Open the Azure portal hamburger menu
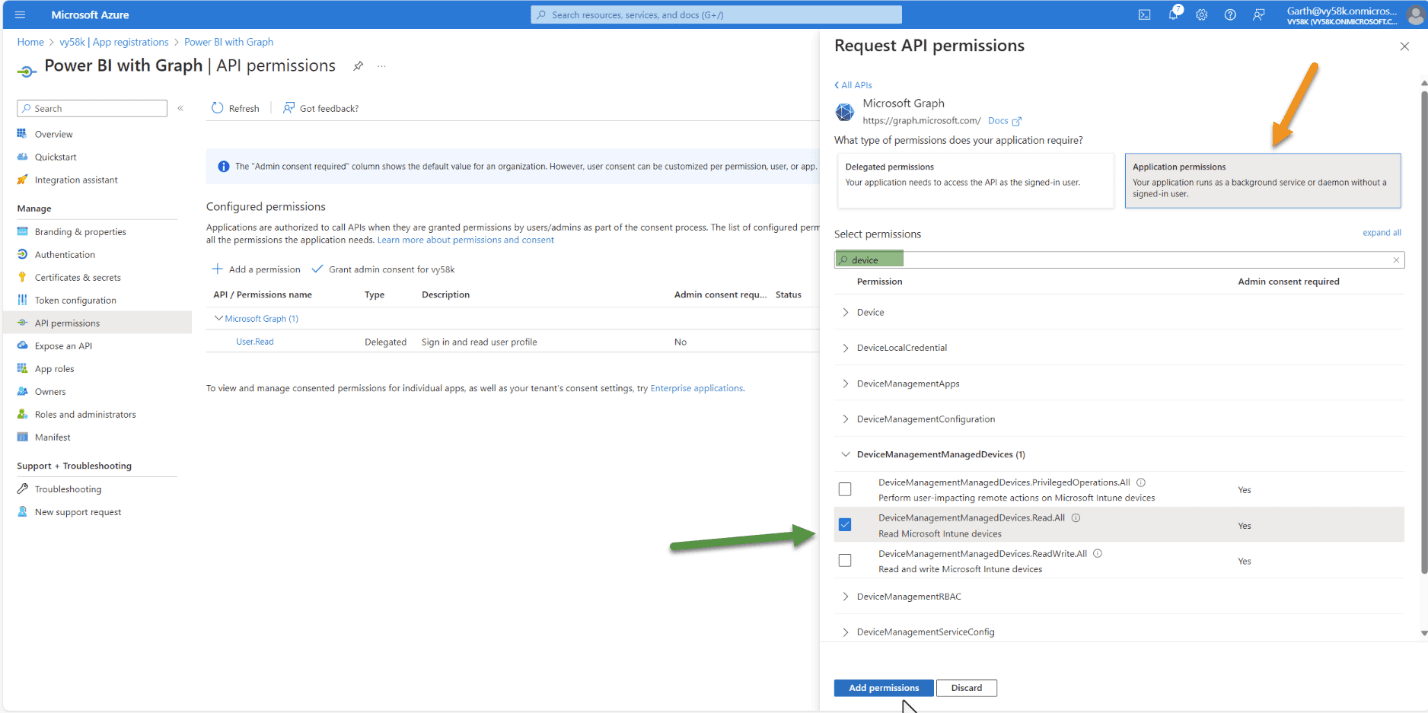The image size is (1428, 713). pos(20,15)
